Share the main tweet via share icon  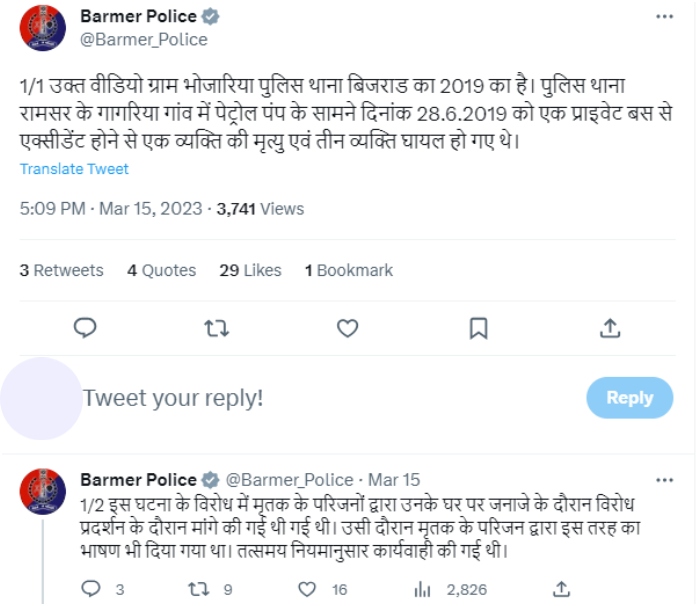tap(609, 328)
